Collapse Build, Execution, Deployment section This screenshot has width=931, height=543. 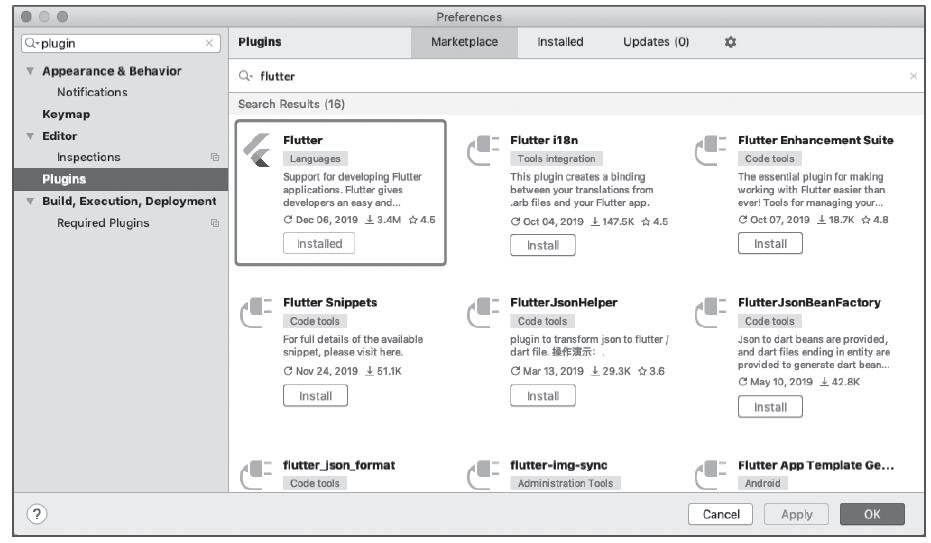[x=30, y=201]
